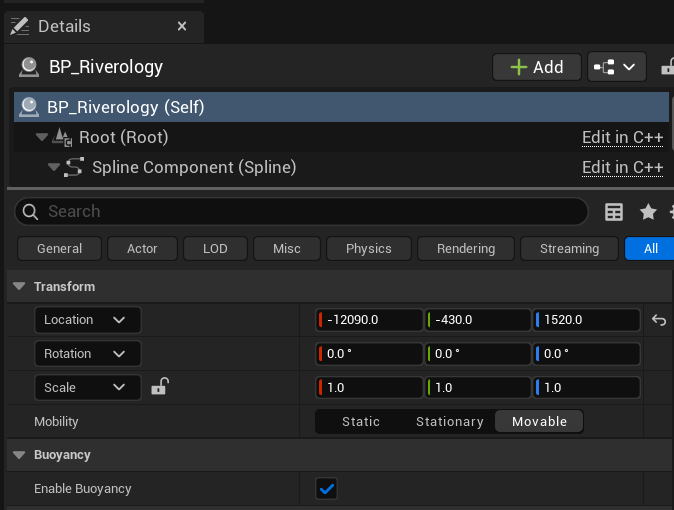Select the All filter tab
674x510 pixels.
click(650, 249)
